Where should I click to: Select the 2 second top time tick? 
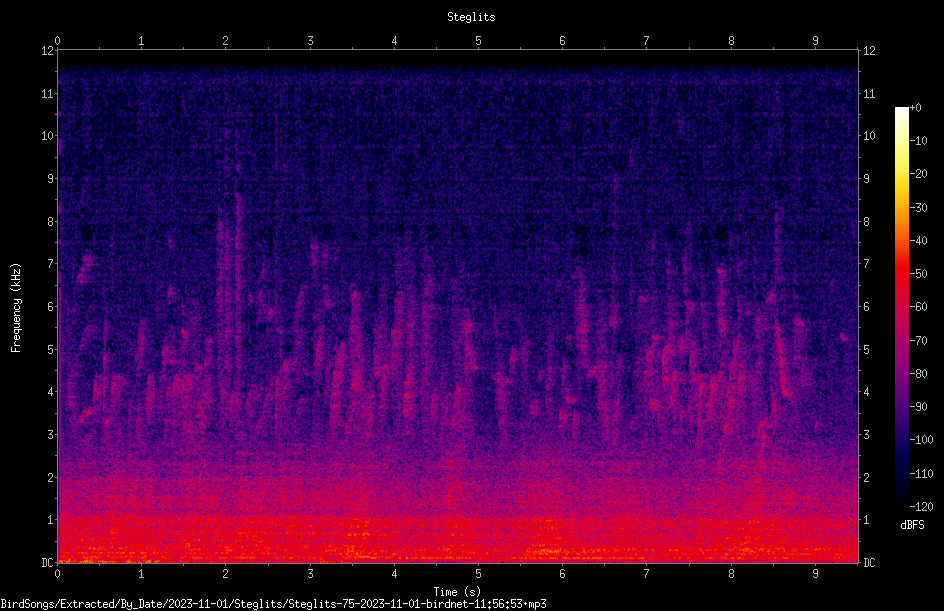coord(225,40)
